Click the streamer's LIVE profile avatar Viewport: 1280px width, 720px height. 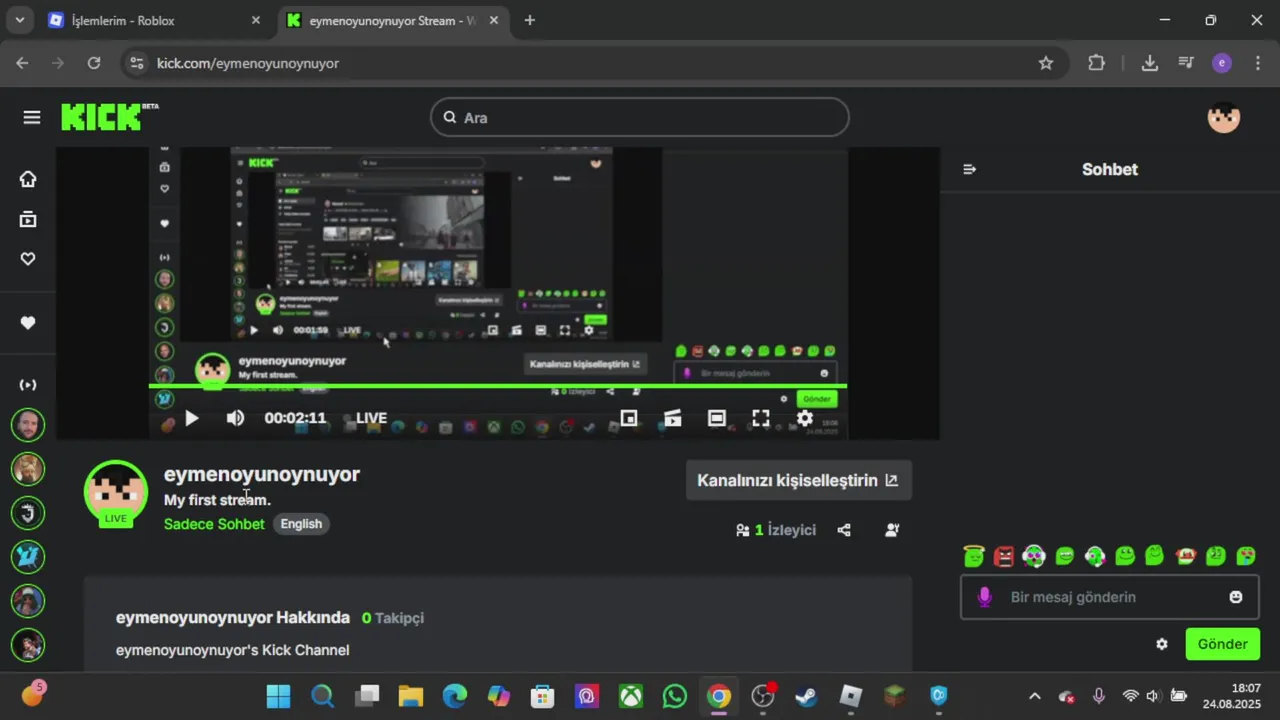116,493
